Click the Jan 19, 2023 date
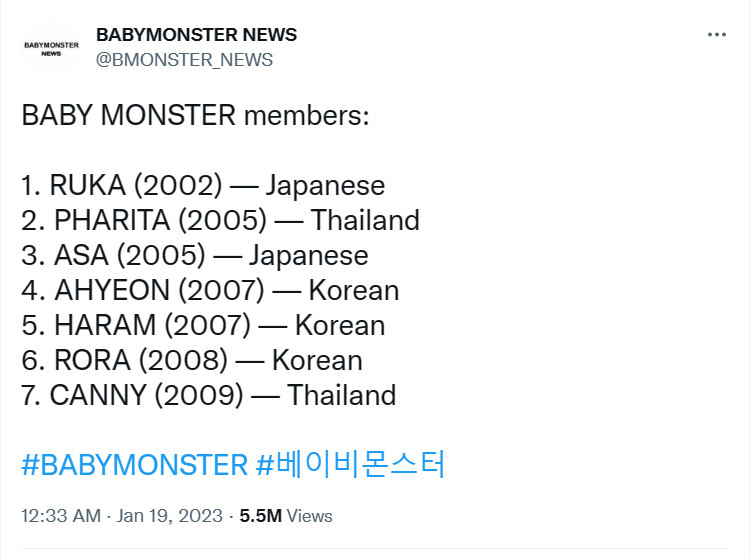This screenshot has width=751, height=558. click(170, 516)
